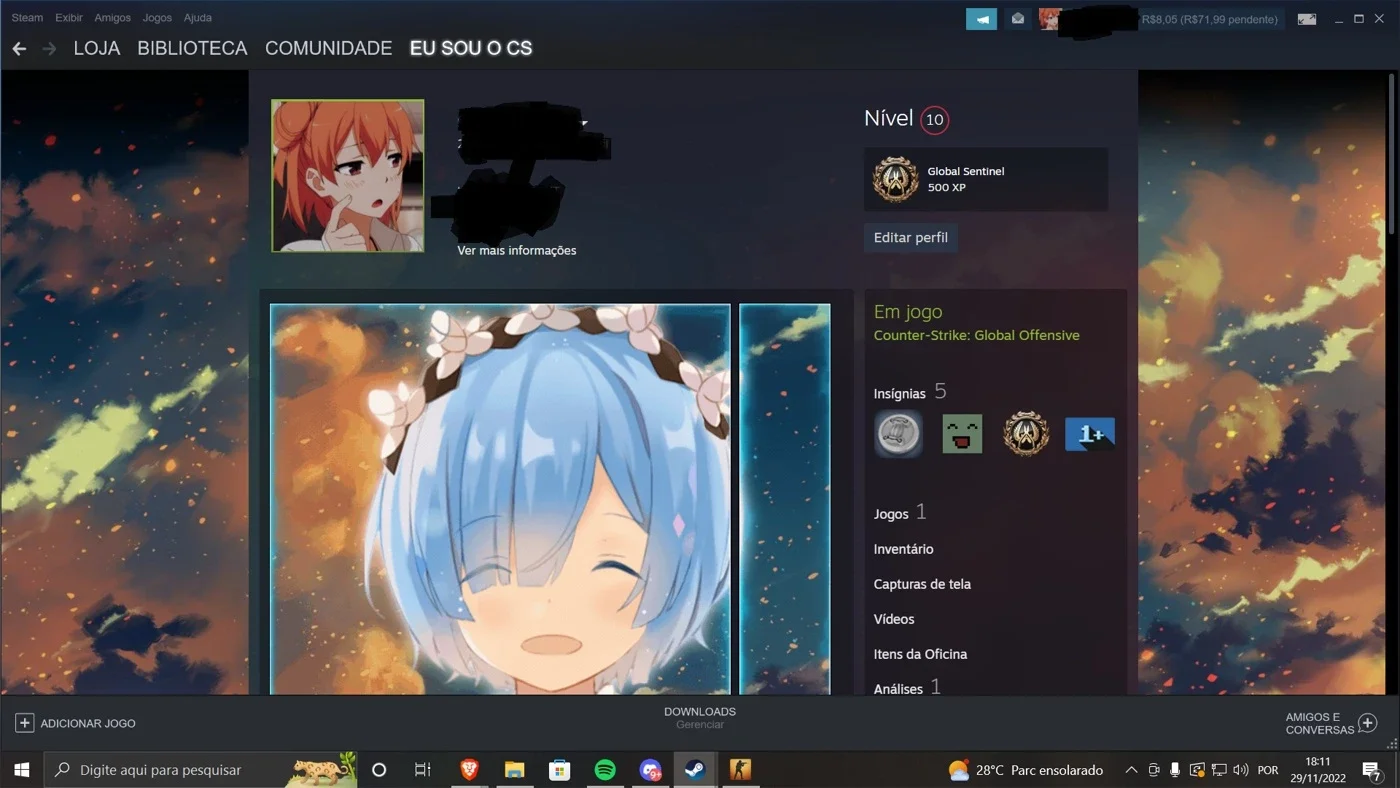The image size is (1400, 788).
Task: Go to the COMUNIDADE tab
Action: pyautogui.click(x=328, y=48)
